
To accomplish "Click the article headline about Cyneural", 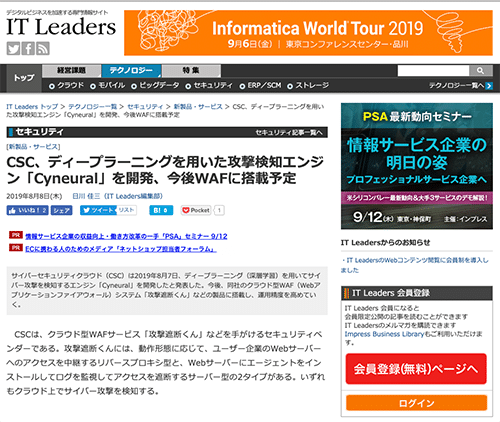I will tap(165, 170).
